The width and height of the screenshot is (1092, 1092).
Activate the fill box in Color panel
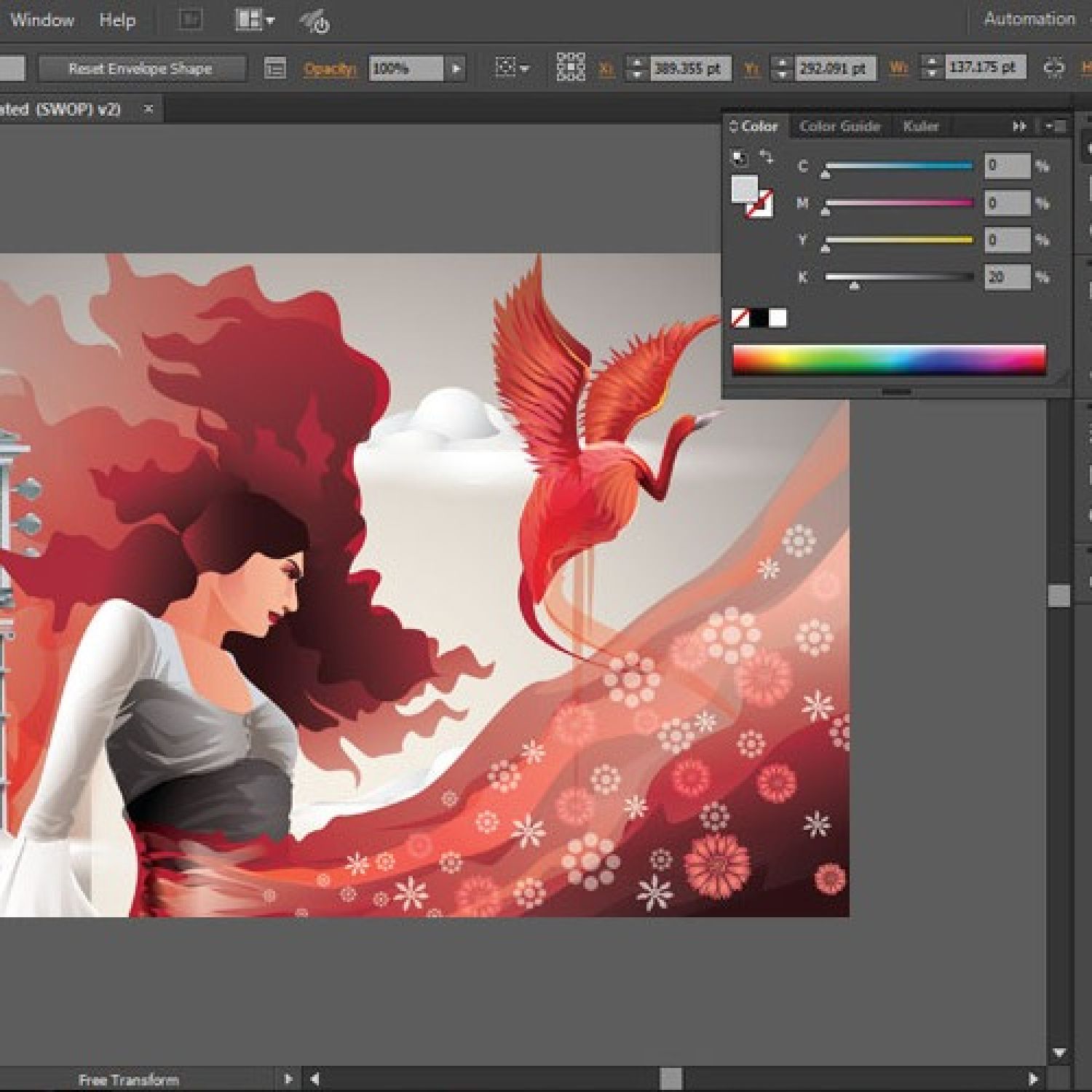743,187
